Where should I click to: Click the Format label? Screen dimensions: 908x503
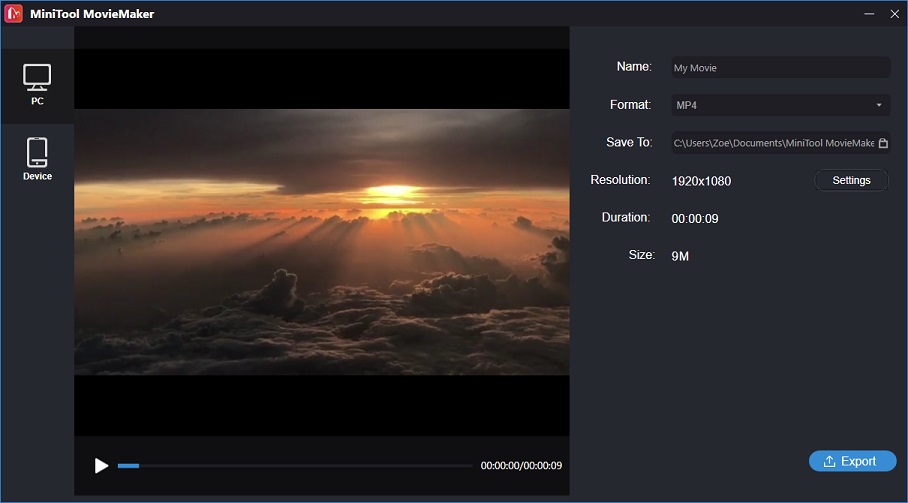click(631, 105)
